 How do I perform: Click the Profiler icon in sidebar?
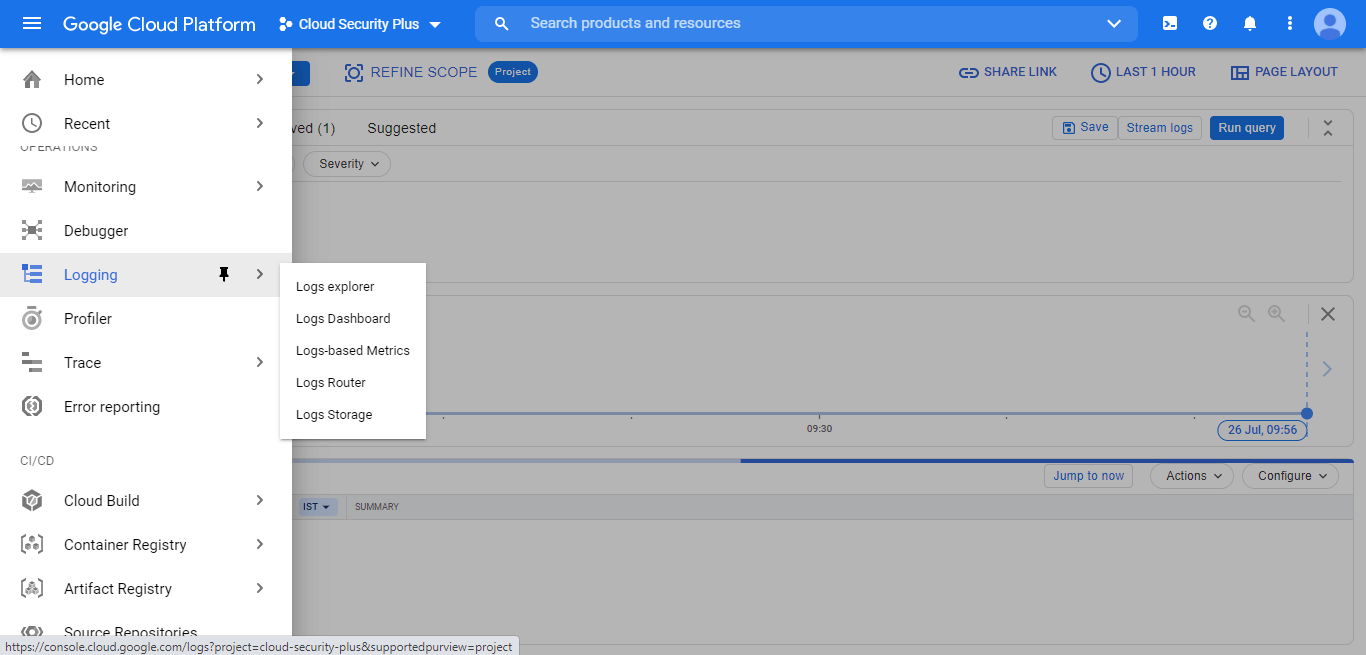tap(32, 319)
